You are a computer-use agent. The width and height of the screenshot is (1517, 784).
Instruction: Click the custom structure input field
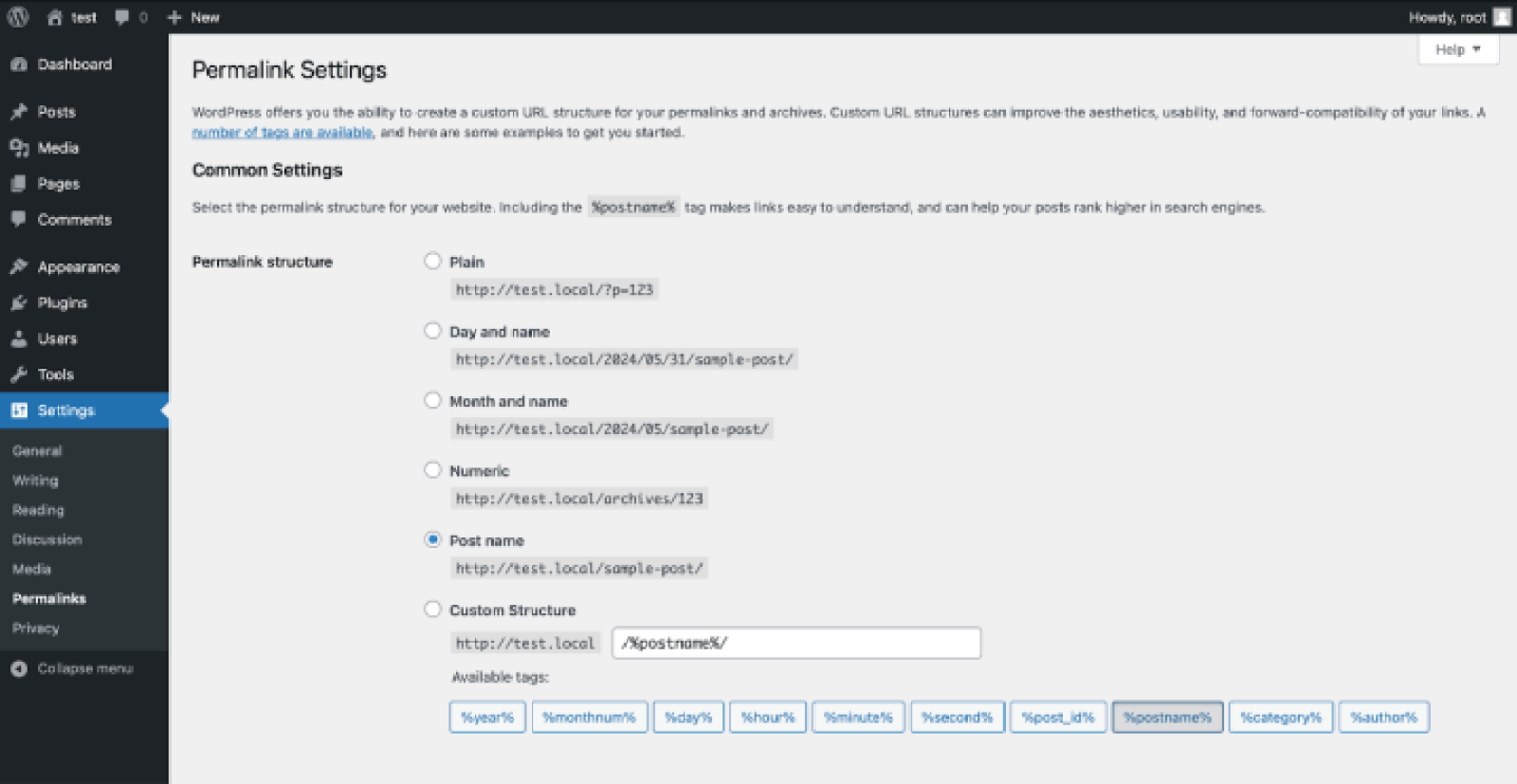coord(796,643)
